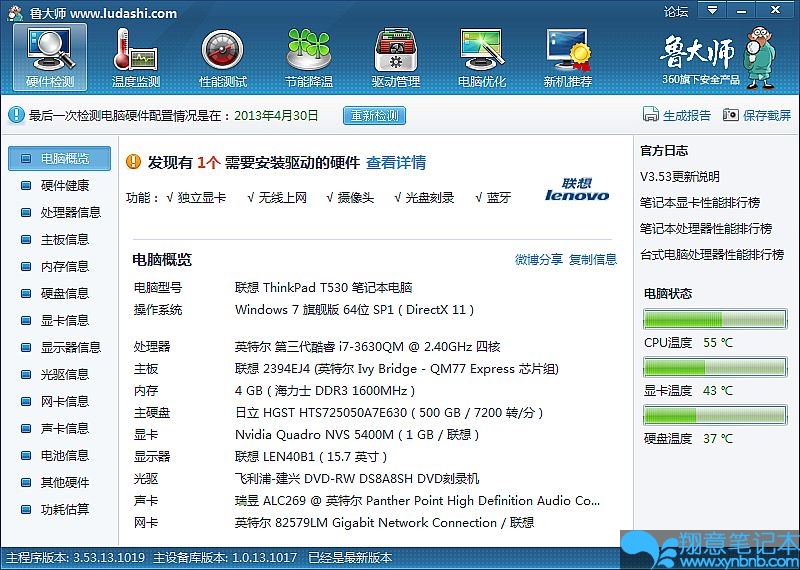Open the 节能降温 clover icon

coord(309,57)
